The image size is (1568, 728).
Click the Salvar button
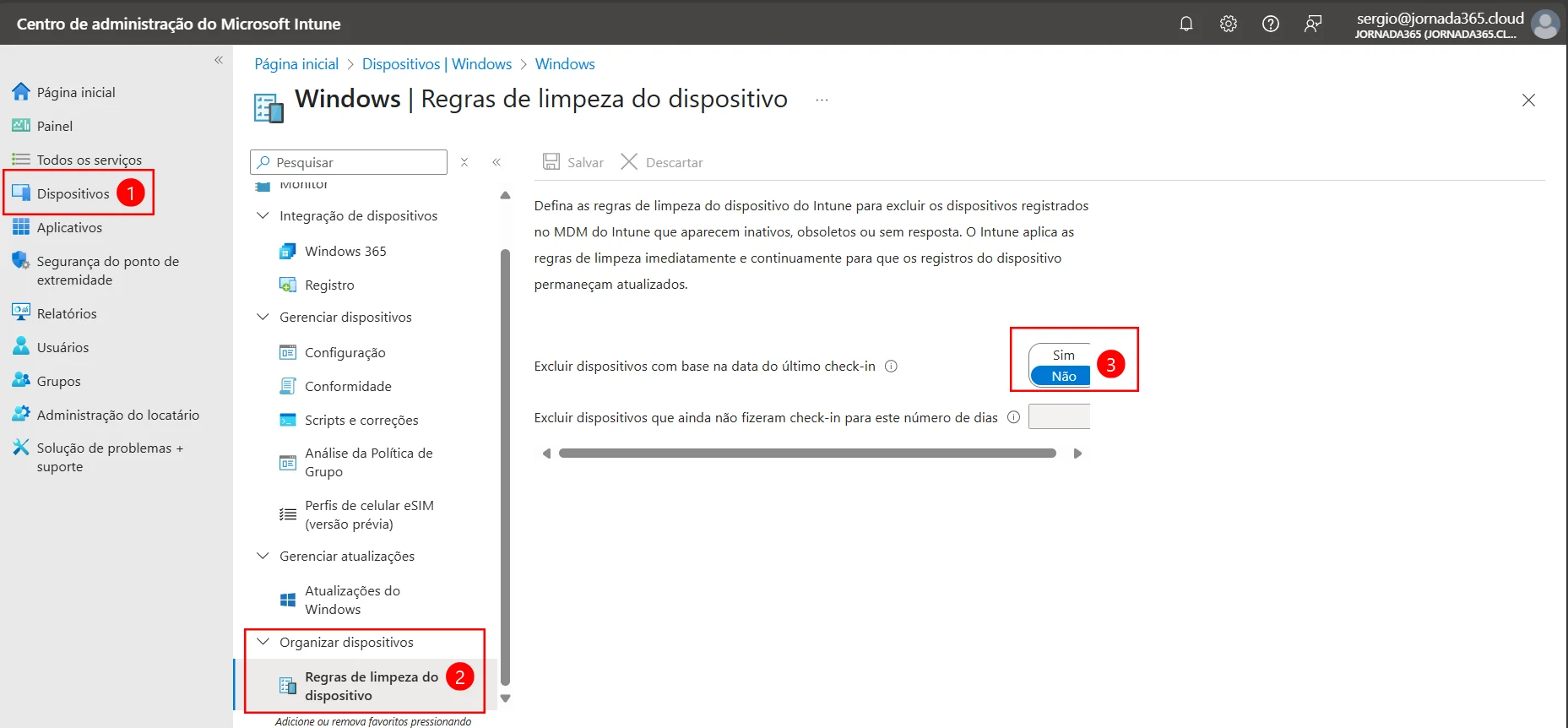(x=573, y=162)
